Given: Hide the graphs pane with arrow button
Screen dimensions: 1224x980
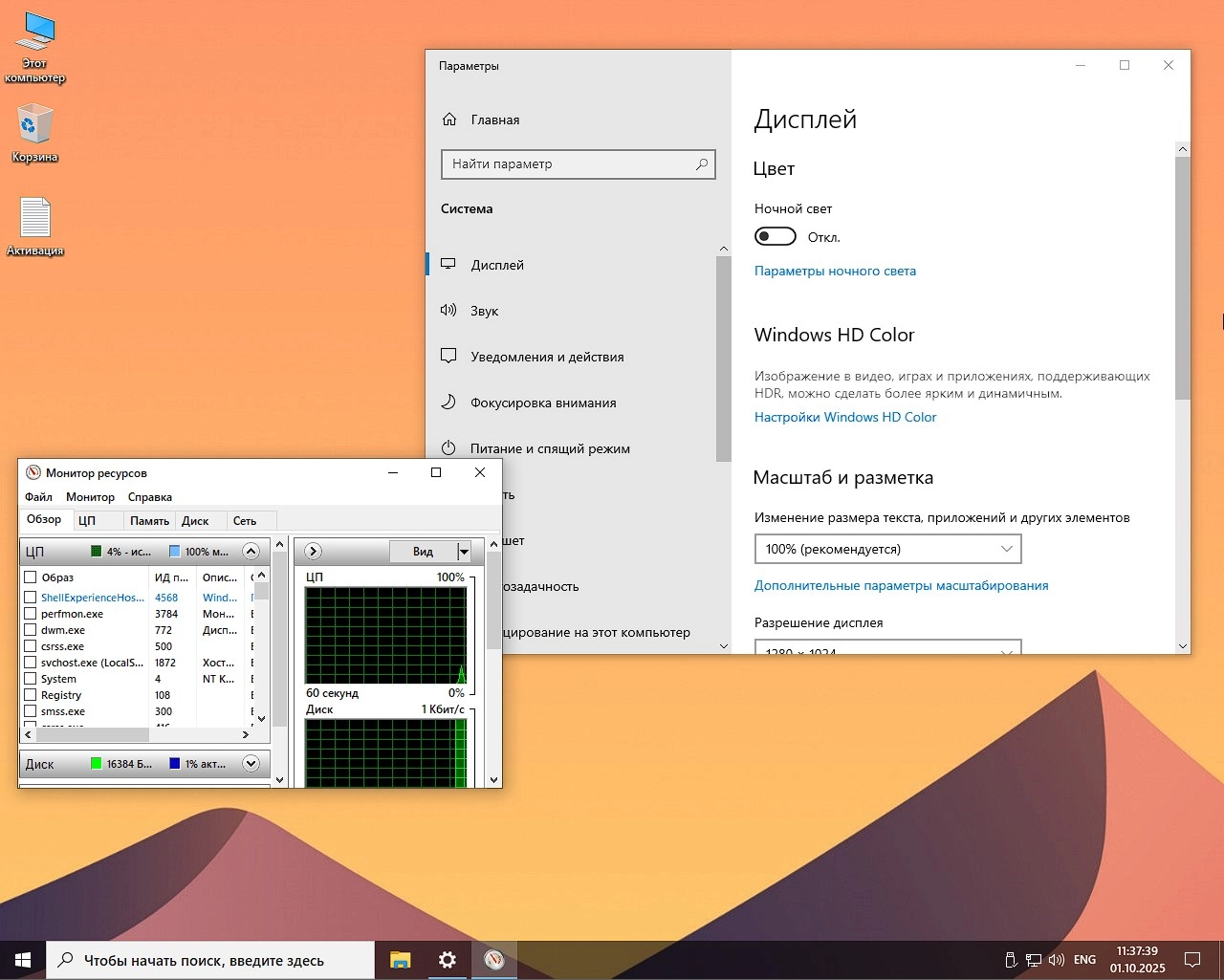Looking at the screenshot, I should pos(313,551).
